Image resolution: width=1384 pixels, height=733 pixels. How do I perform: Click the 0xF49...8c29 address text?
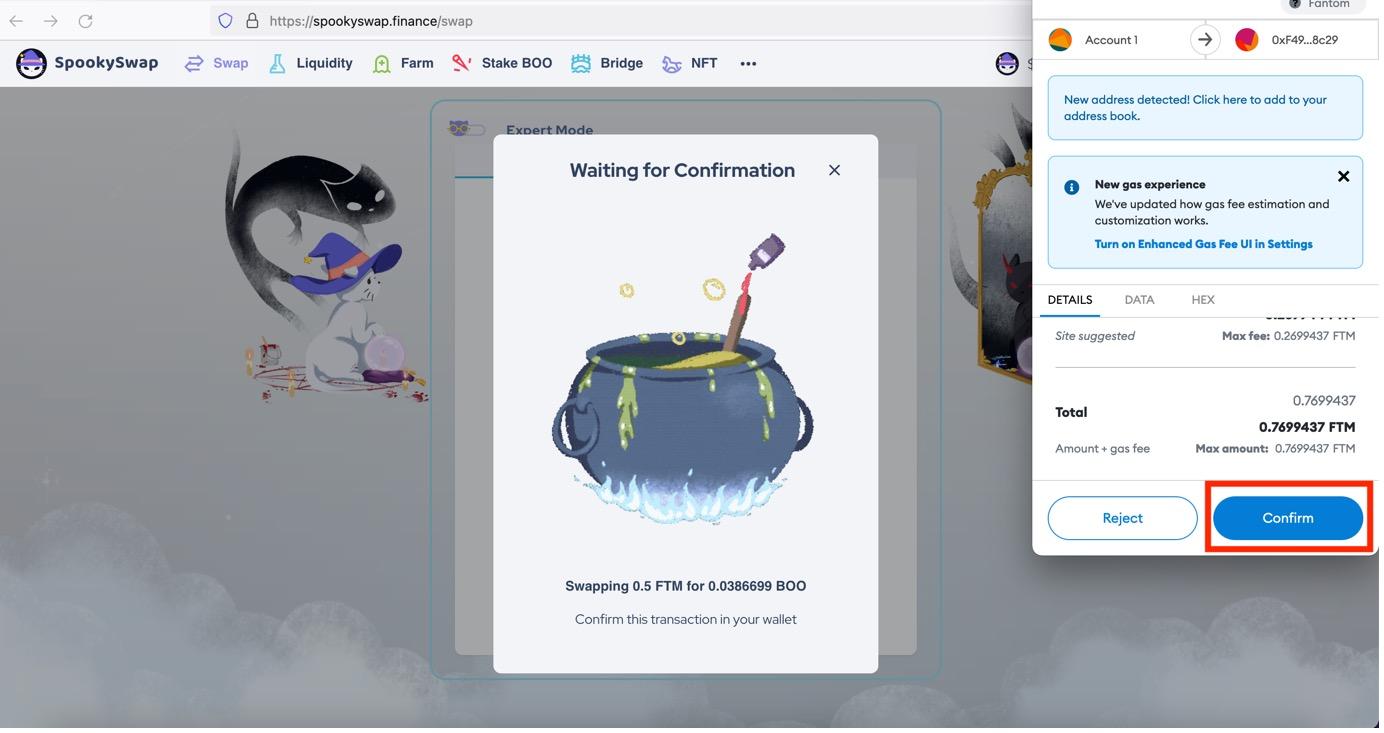pos(1304,40)
